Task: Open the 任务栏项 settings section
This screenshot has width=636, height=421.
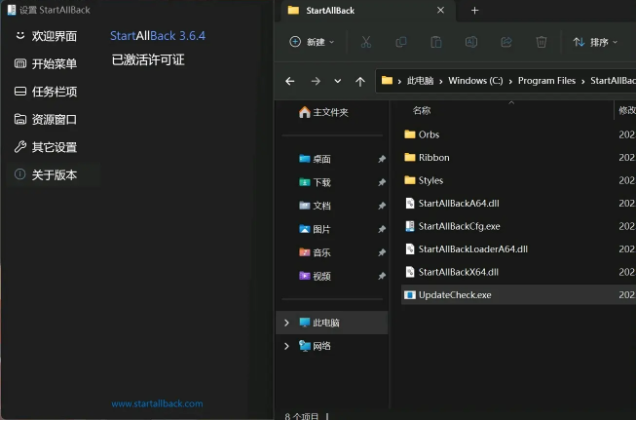Action: point(54,92)
